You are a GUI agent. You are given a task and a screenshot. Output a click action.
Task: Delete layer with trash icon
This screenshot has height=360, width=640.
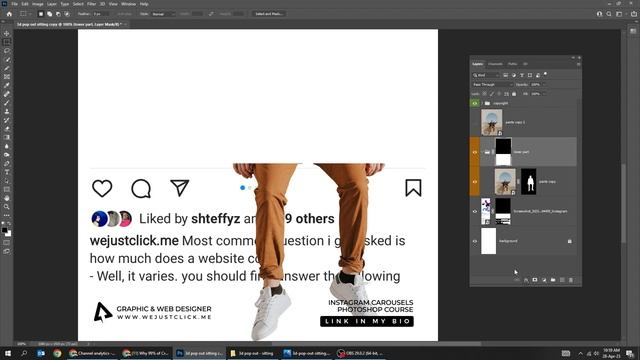(x=571, y=280)
